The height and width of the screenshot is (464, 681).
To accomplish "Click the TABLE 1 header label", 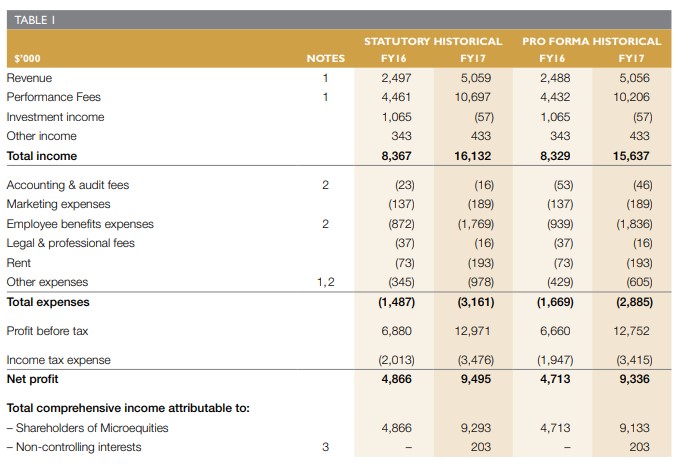I will (35, 20).
